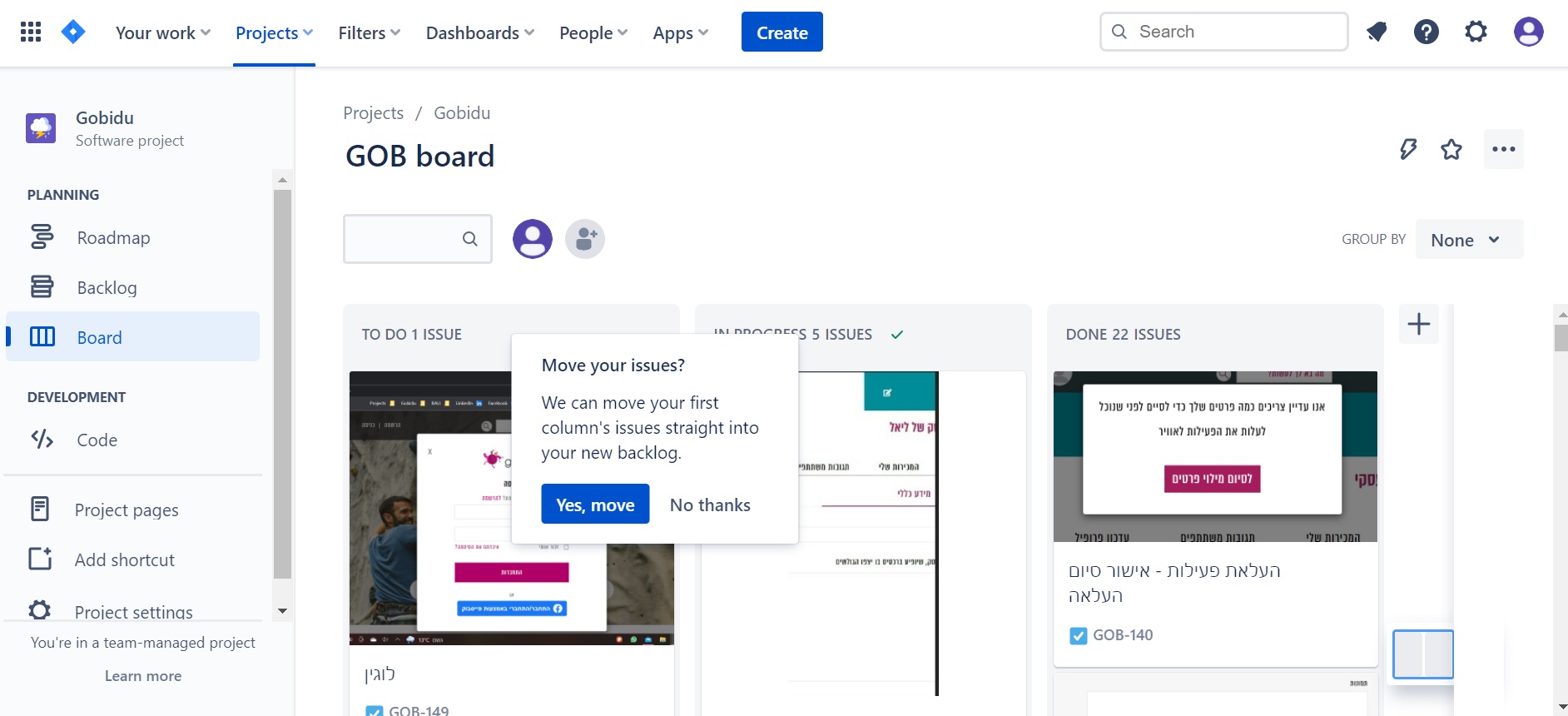
Task: Click the Projects breadcrumb link
Action: click(x=374, y=113)
